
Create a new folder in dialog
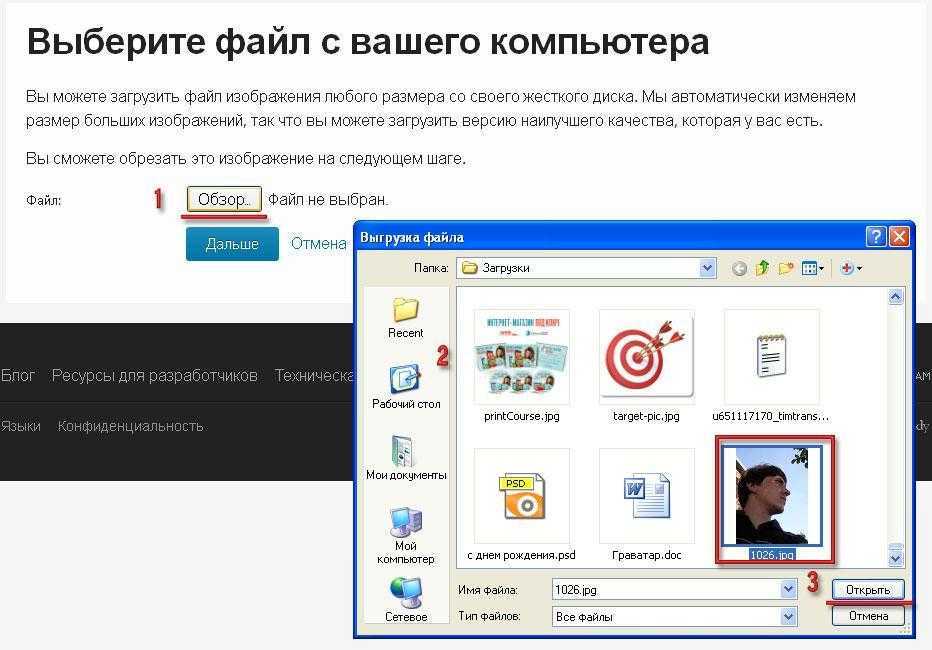[786, 268]
